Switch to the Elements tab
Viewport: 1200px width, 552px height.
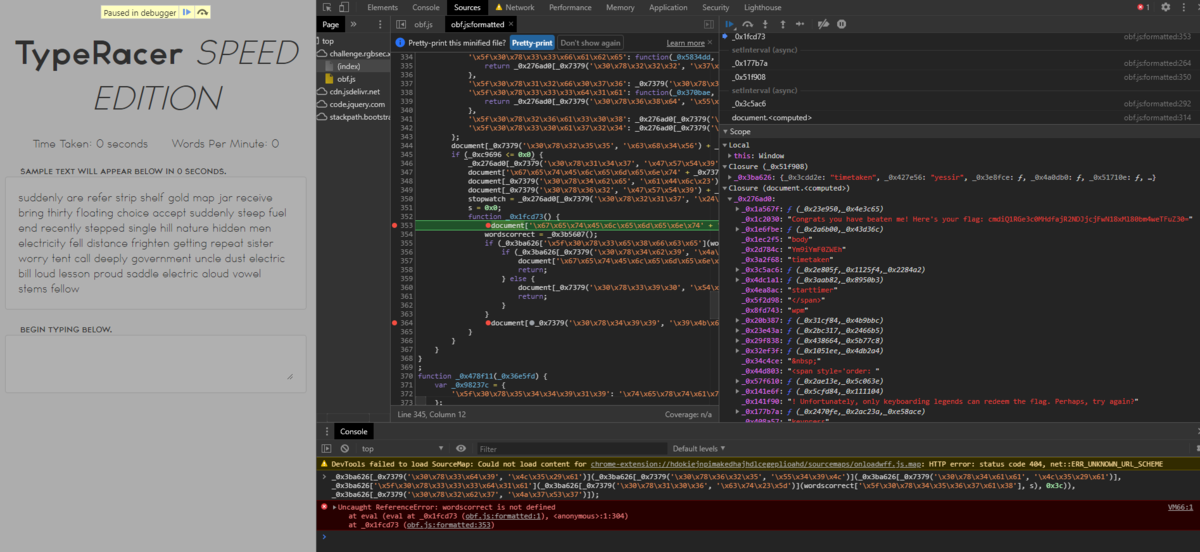(382, 7)
